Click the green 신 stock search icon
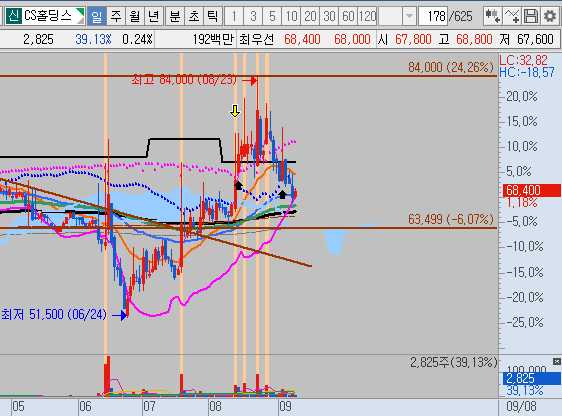 (13, 16)
